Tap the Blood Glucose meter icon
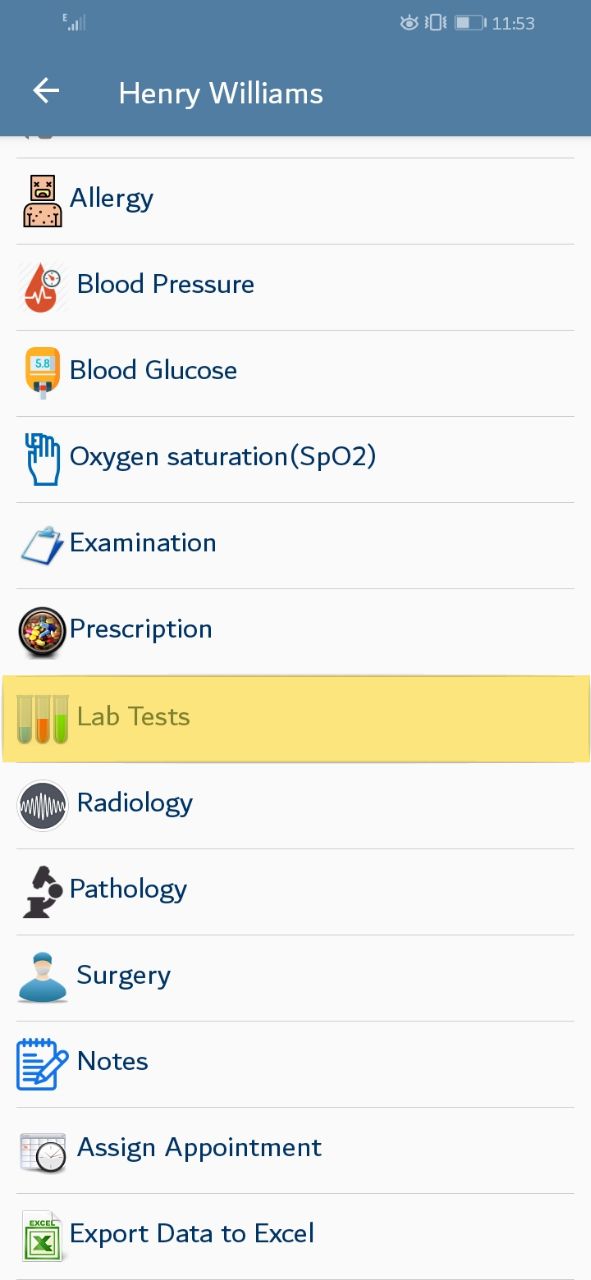This screenshot has width=591, height=1280. click(42, 372)
